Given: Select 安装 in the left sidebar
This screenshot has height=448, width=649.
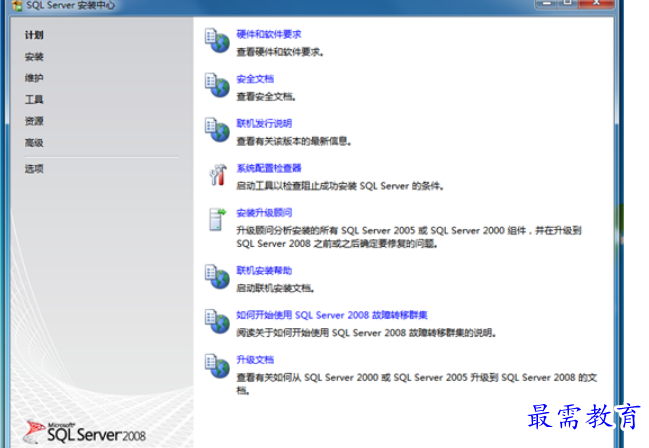Looking at the screenshot, I should pos(34,57).
